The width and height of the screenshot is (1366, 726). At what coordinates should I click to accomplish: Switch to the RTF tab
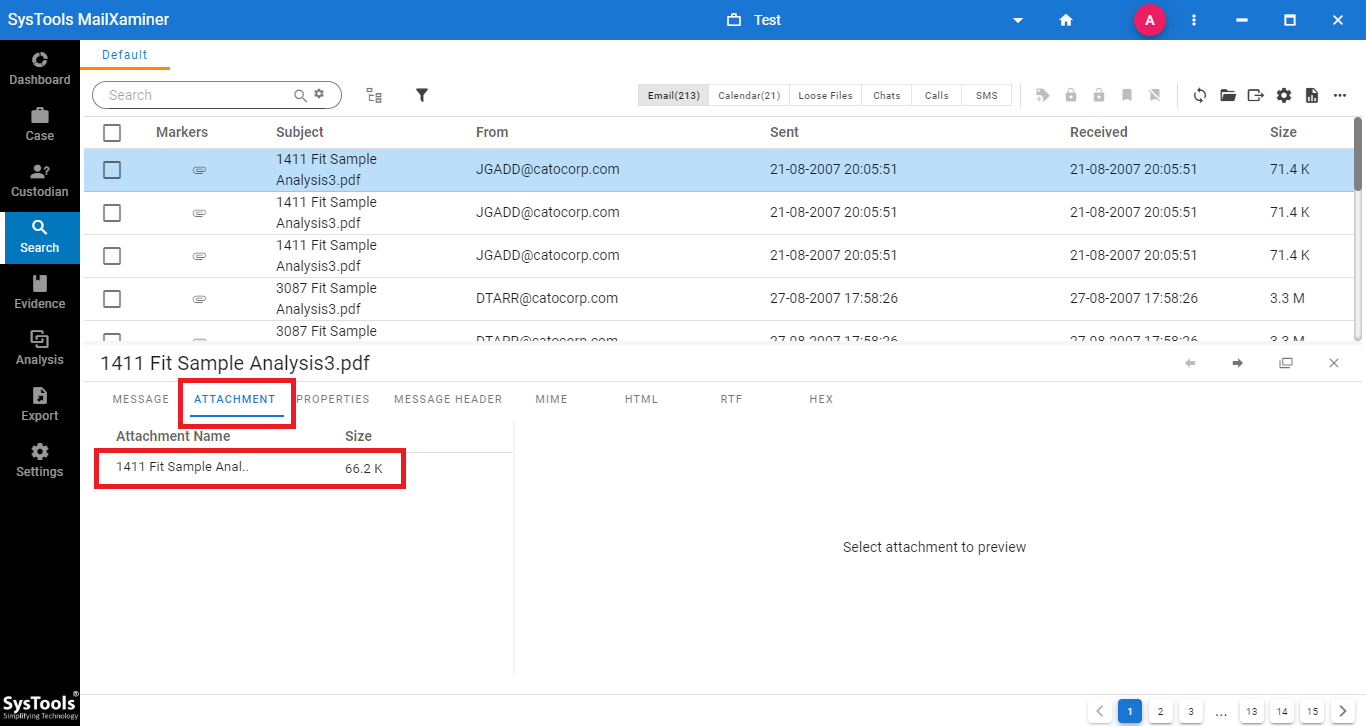pyautogui.click(x=731, y=399)
